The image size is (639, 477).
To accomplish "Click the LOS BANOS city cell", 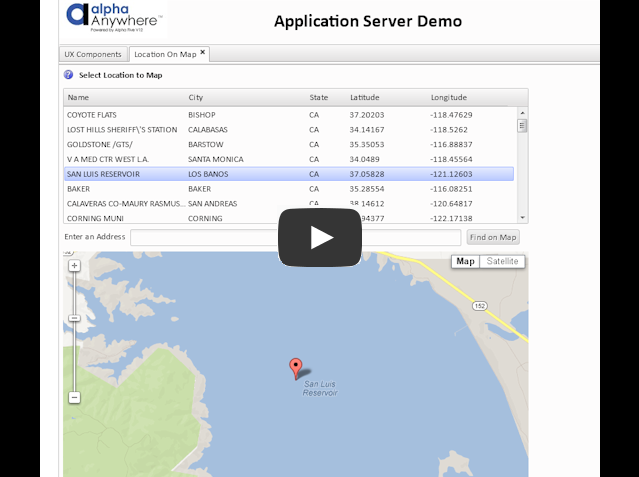I will pyautogui.click(x=208, y=174).
